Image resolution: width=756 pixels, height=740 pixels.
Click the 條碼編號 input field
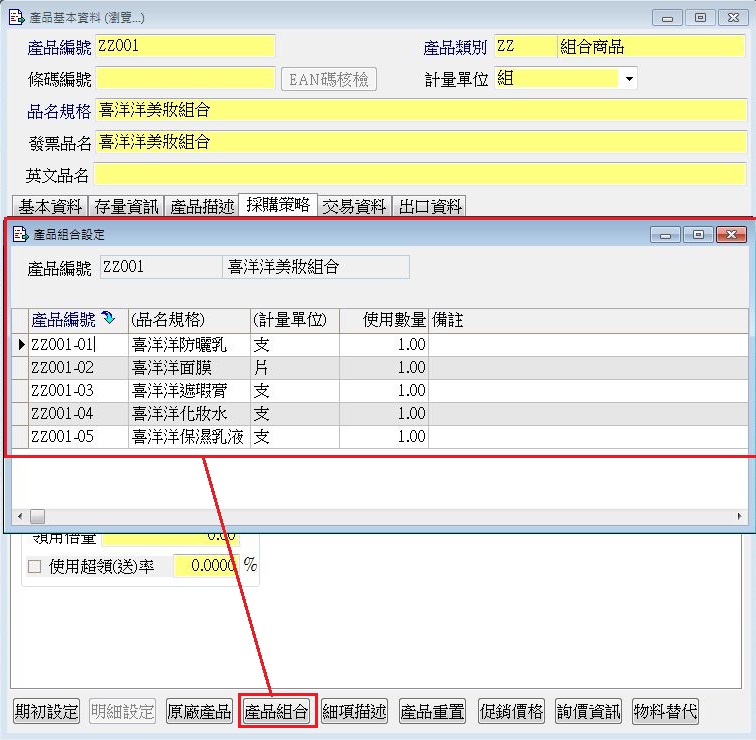pyautogui.click(x=185, y=78)
